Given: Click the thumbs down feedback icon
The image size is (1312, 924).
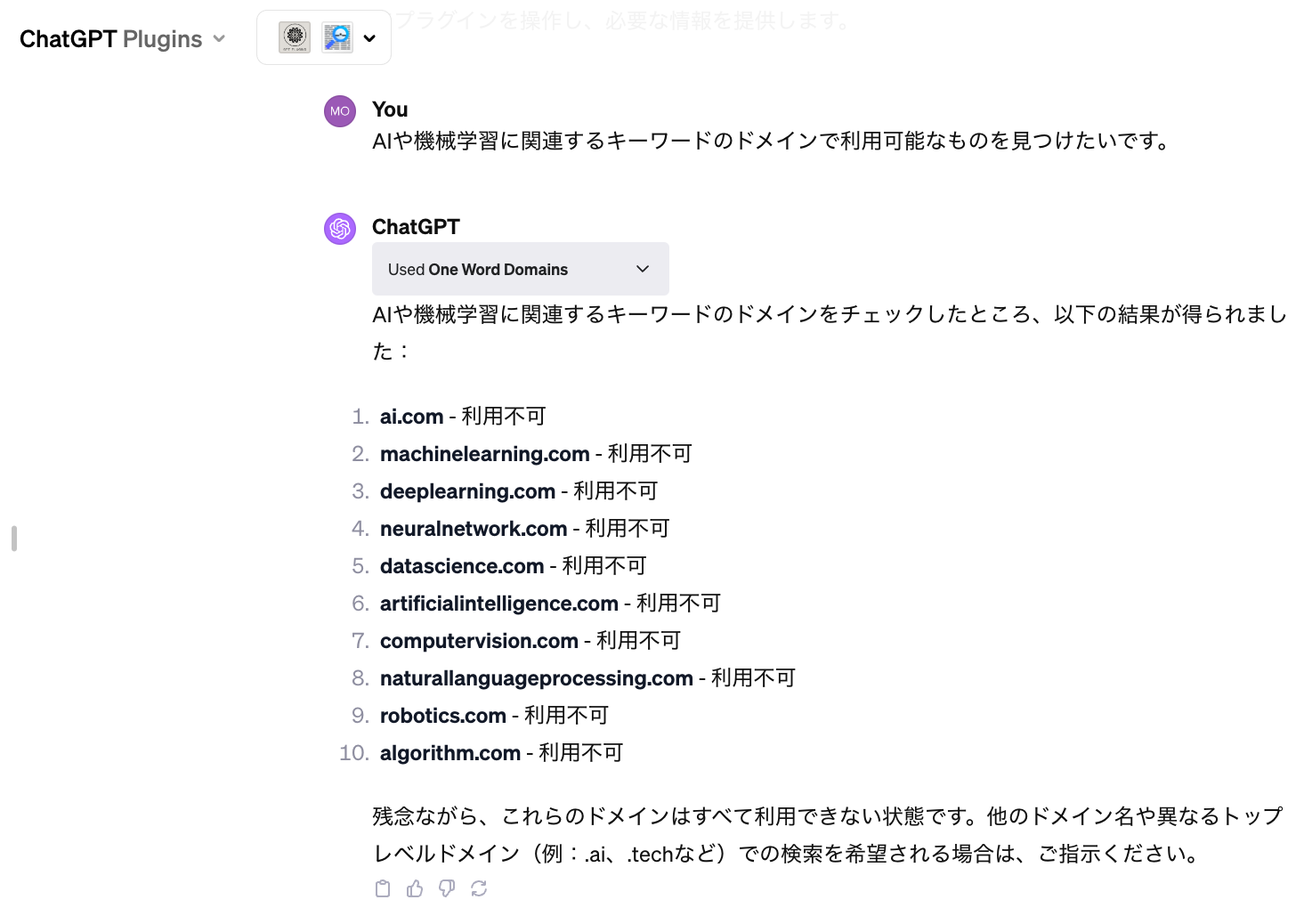Looking at the screenshot, I should [x=447, y=888].
